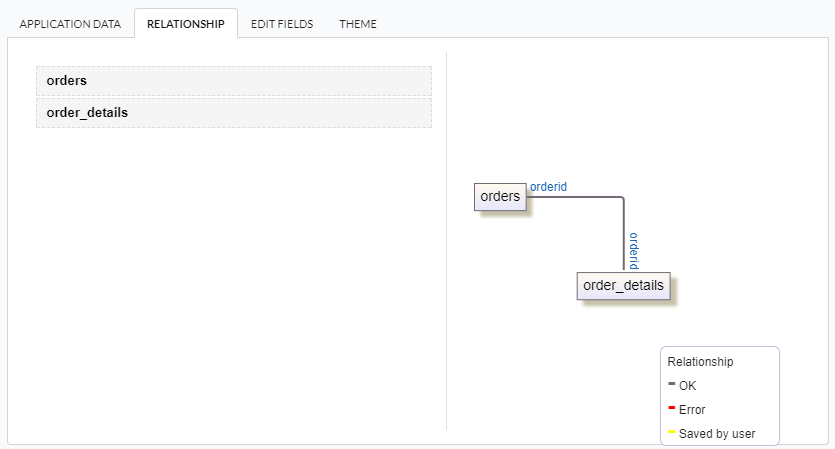Open the Application Data tab

pos(69,24)
